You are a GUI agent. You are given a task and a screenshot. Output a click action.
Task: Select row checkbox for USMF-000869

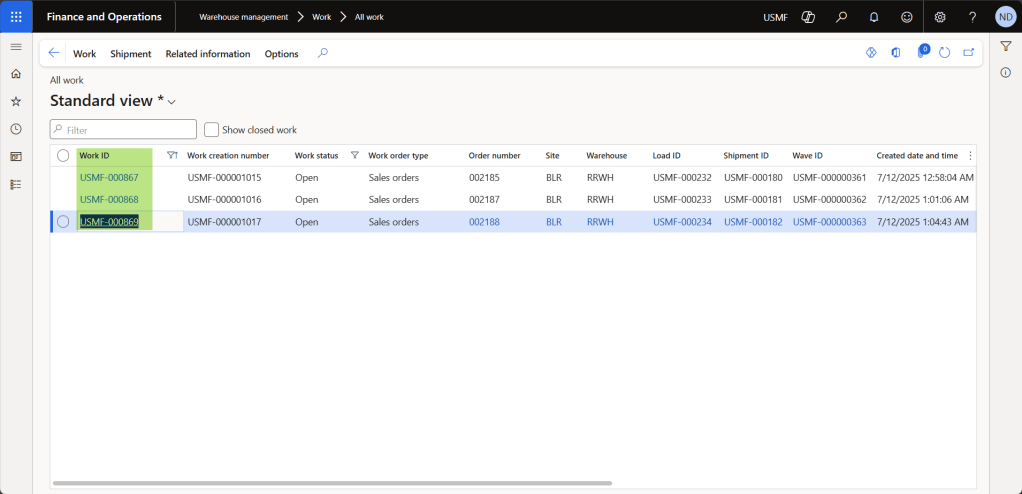coord(63,222)
